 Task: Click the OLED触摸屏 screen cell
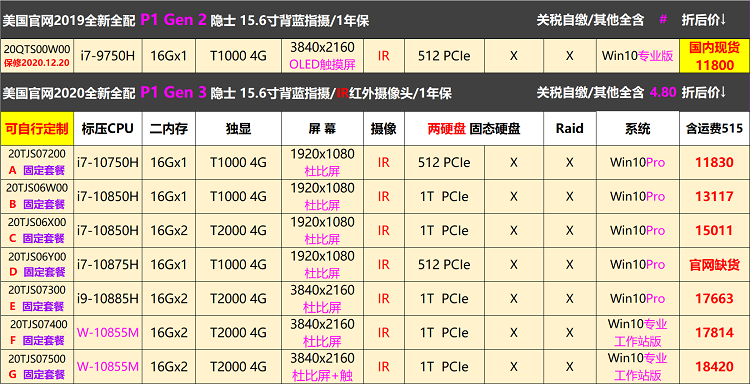click(322, 55)
